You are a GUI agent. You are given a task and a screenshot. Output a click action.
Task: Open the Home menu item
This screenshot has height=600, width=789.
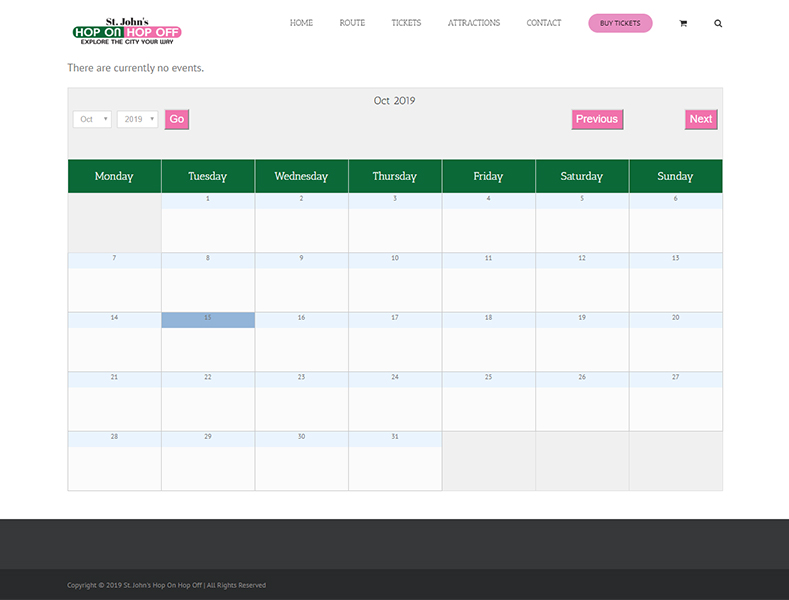[301, 23]
